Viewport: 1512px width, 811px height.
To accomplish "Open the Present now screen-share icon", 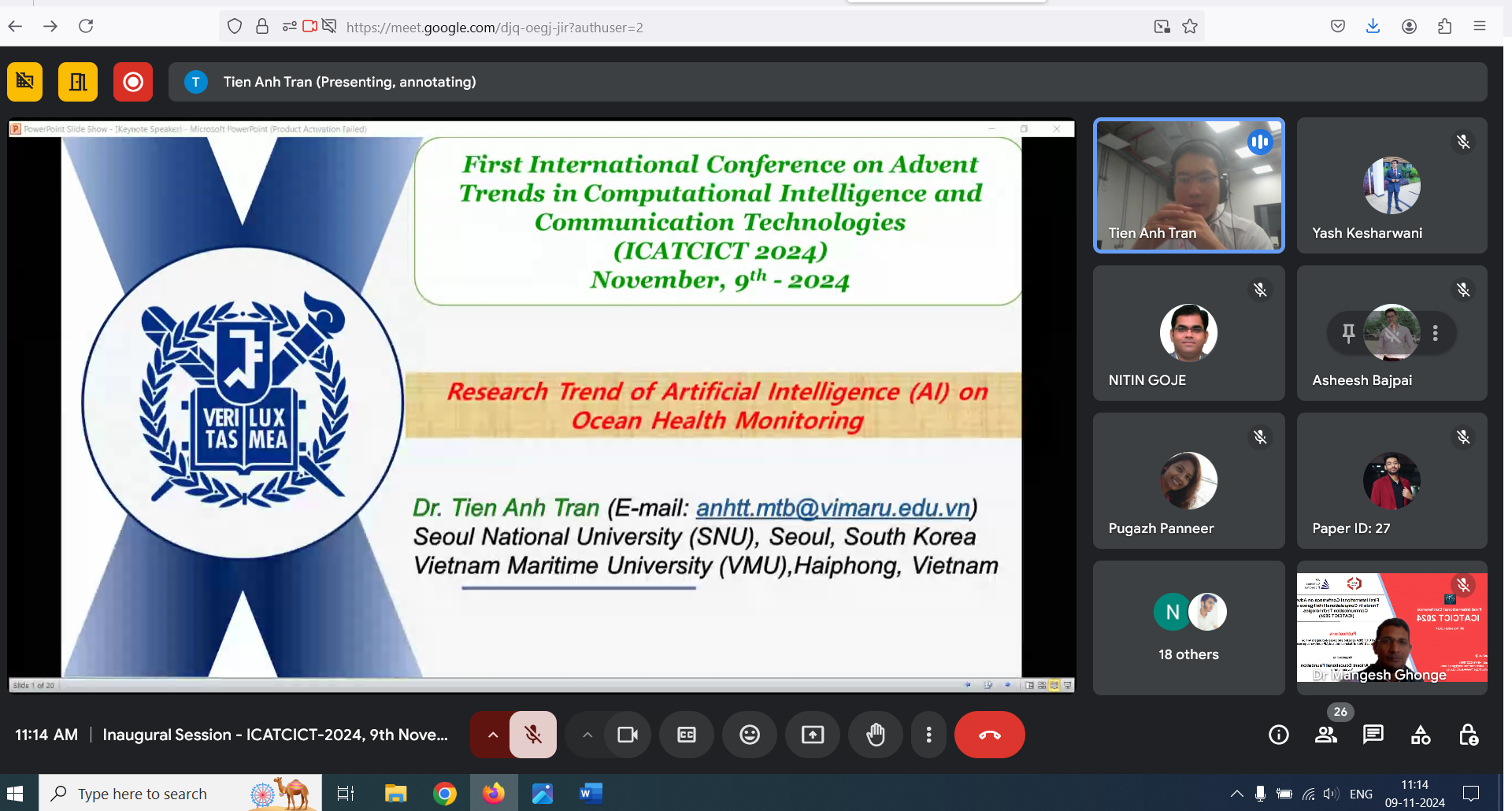I will point(812,734).
